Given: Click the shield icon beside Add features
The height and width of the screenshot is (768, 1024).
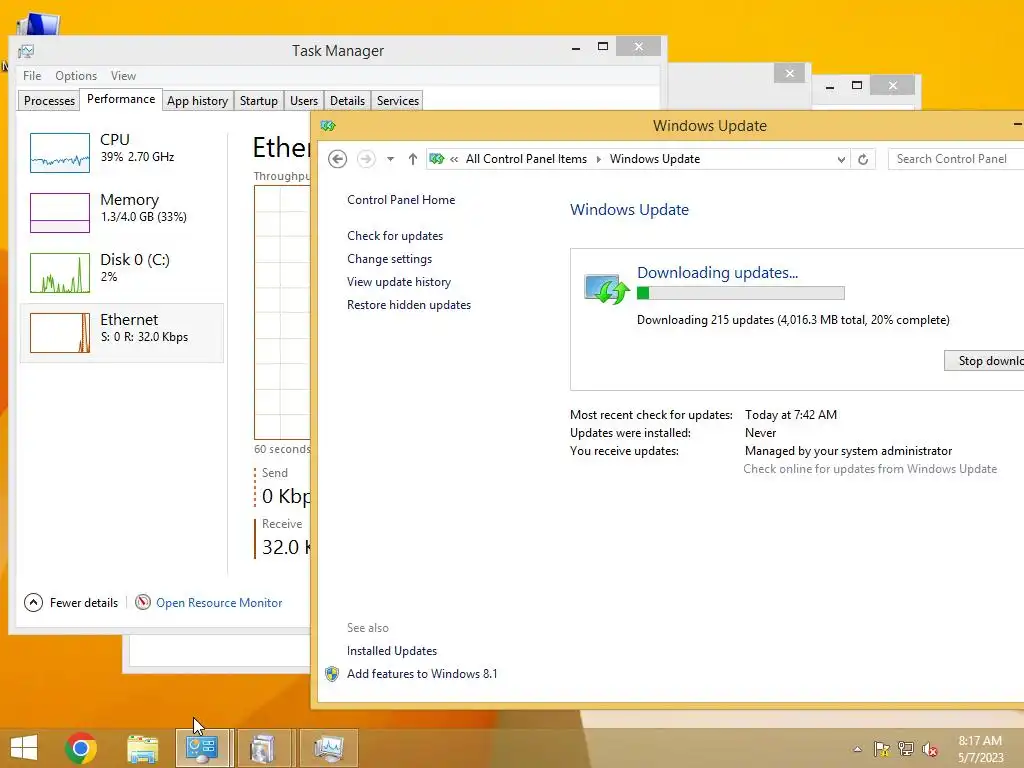Looking at the screenshot, I should [x=332, y=674].
